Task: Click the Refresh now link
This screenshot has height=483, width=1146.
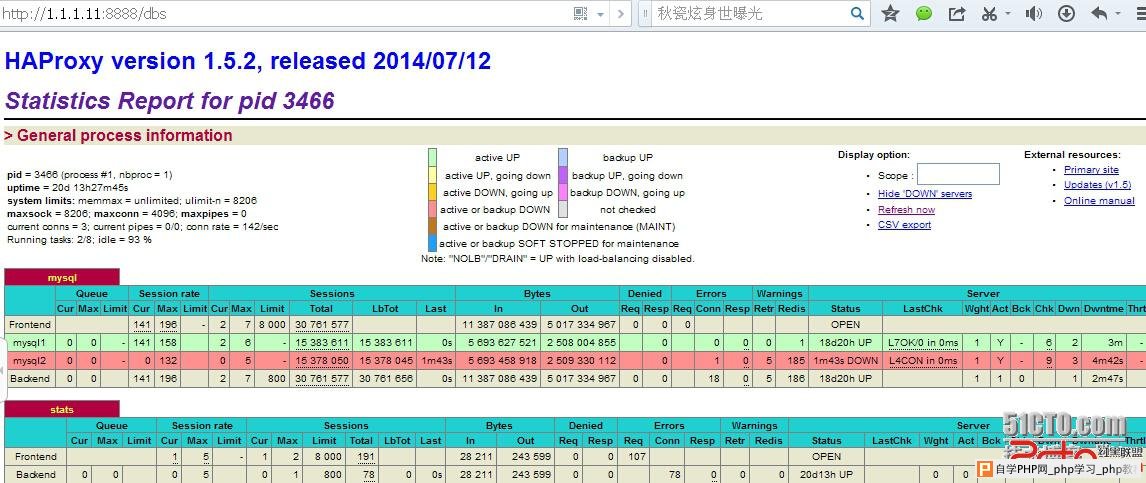Action: 906,210
